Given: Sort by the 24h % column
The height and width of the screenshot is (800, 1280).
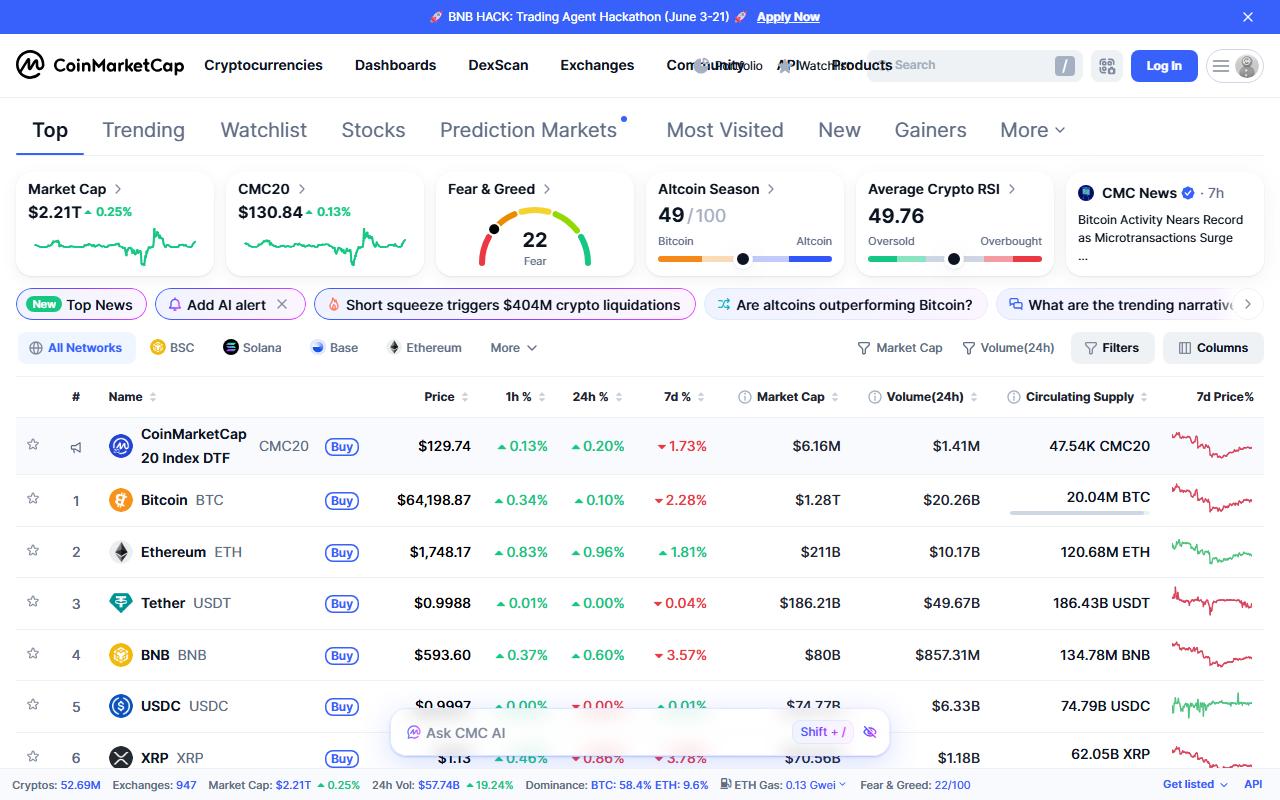Looking at the screenshot, I should coord(597,397).
